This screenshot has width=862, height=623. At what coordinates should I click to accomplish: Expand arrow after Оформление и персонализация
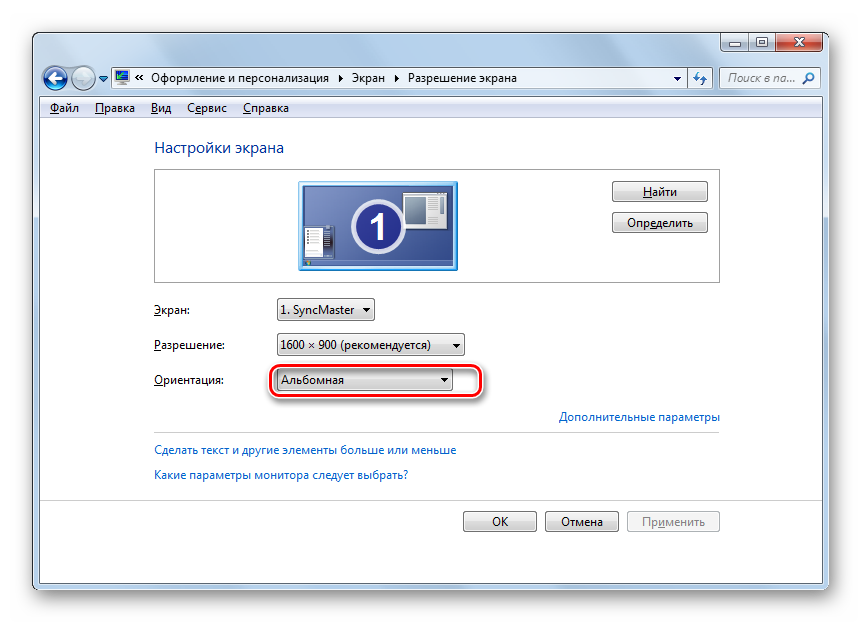pos(341,78)
